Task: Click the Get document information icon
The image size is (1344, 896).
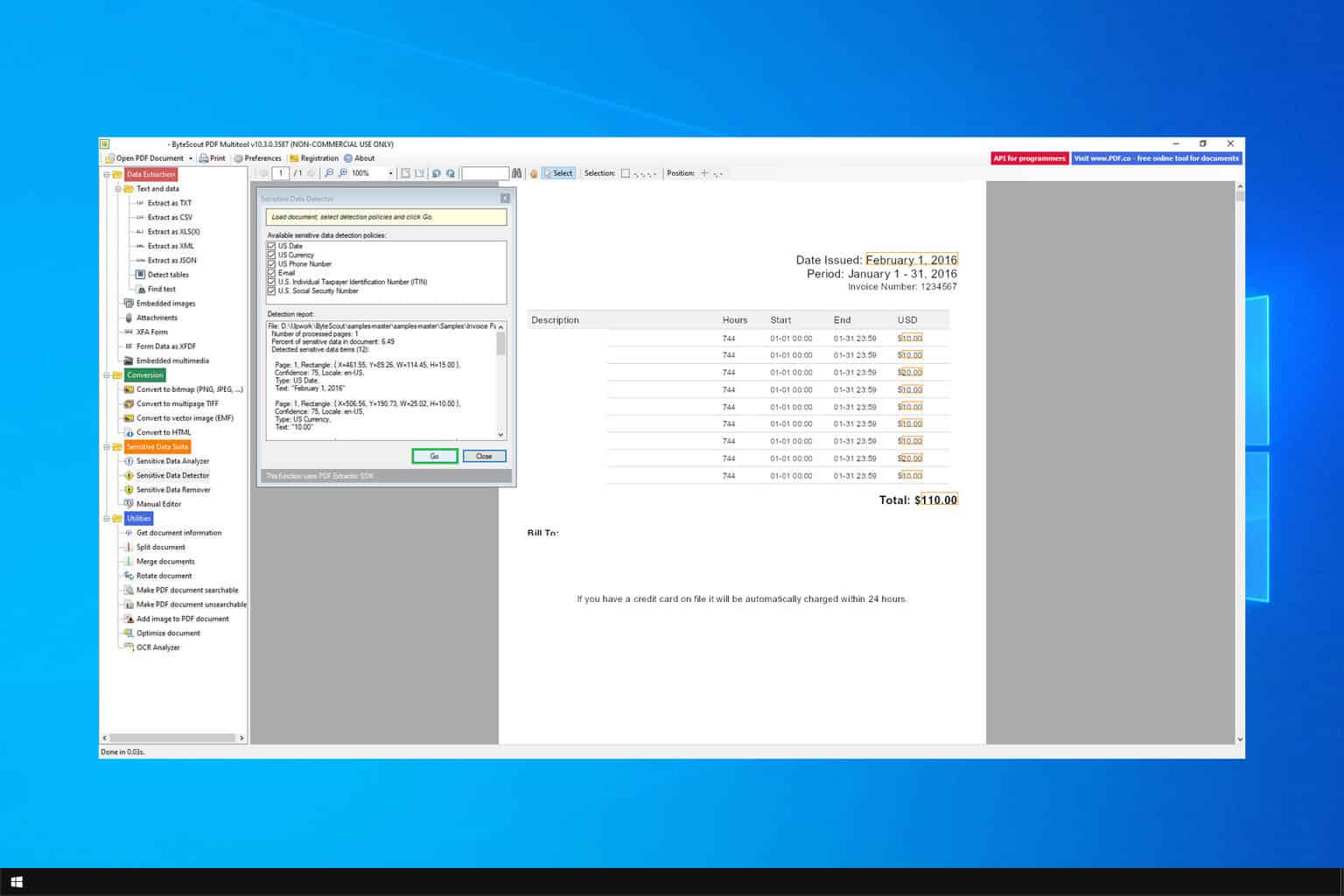Action: click(129, 533)
